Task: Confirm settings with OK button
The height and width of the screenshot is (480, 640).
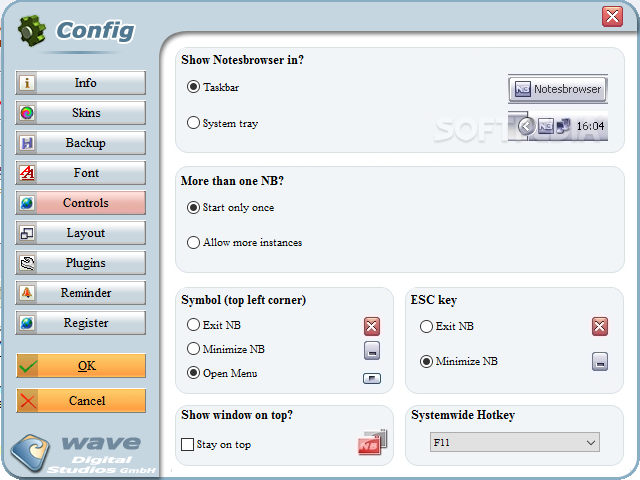Action: (81, 366)
